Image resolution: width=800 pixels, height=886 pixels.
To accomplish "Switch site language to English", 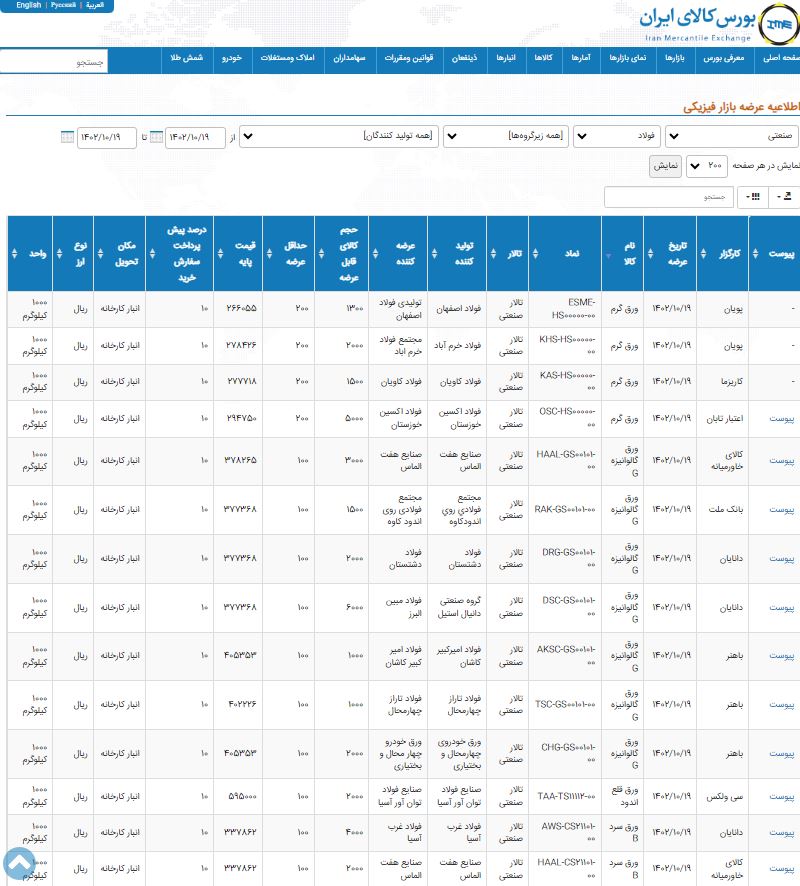I will [29, 5].
